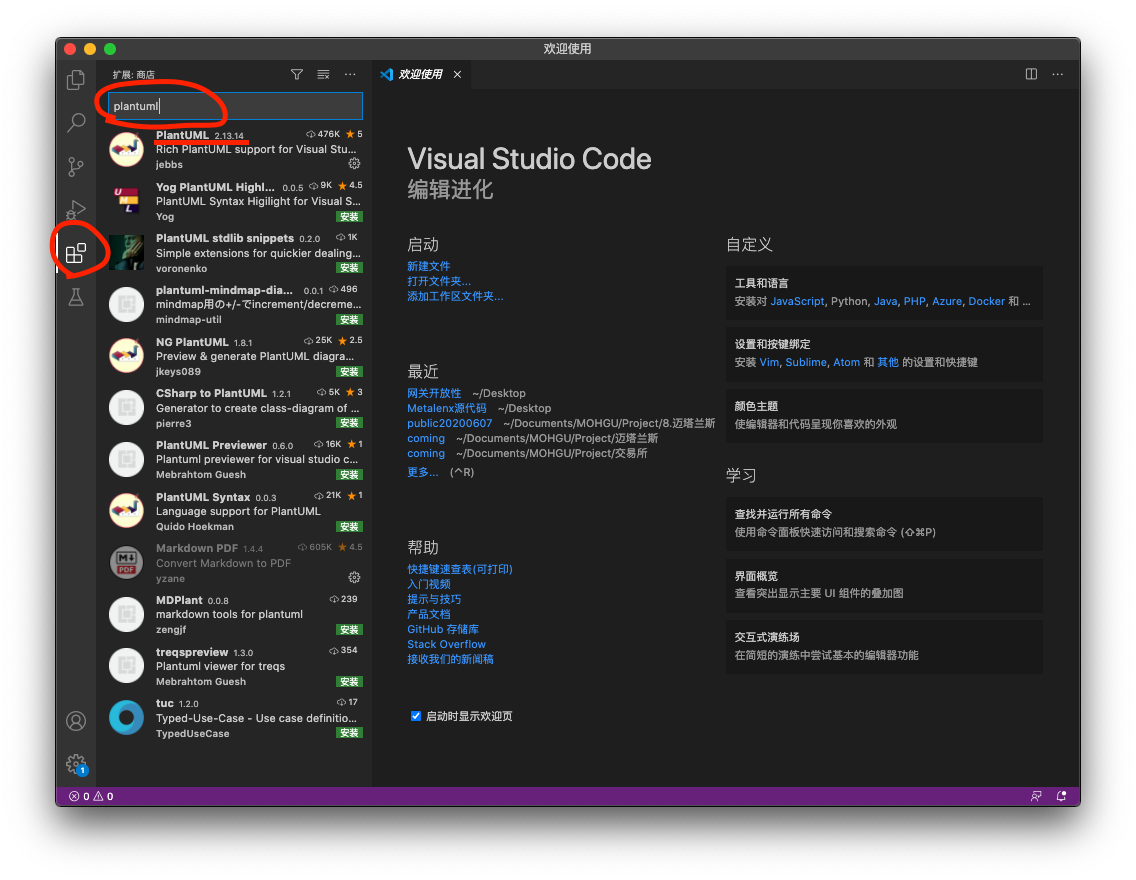Image resolution: width=1136 pixels, height=880 pixels.
Task: Open the Extensions view icon
Action: click(76, 253)
